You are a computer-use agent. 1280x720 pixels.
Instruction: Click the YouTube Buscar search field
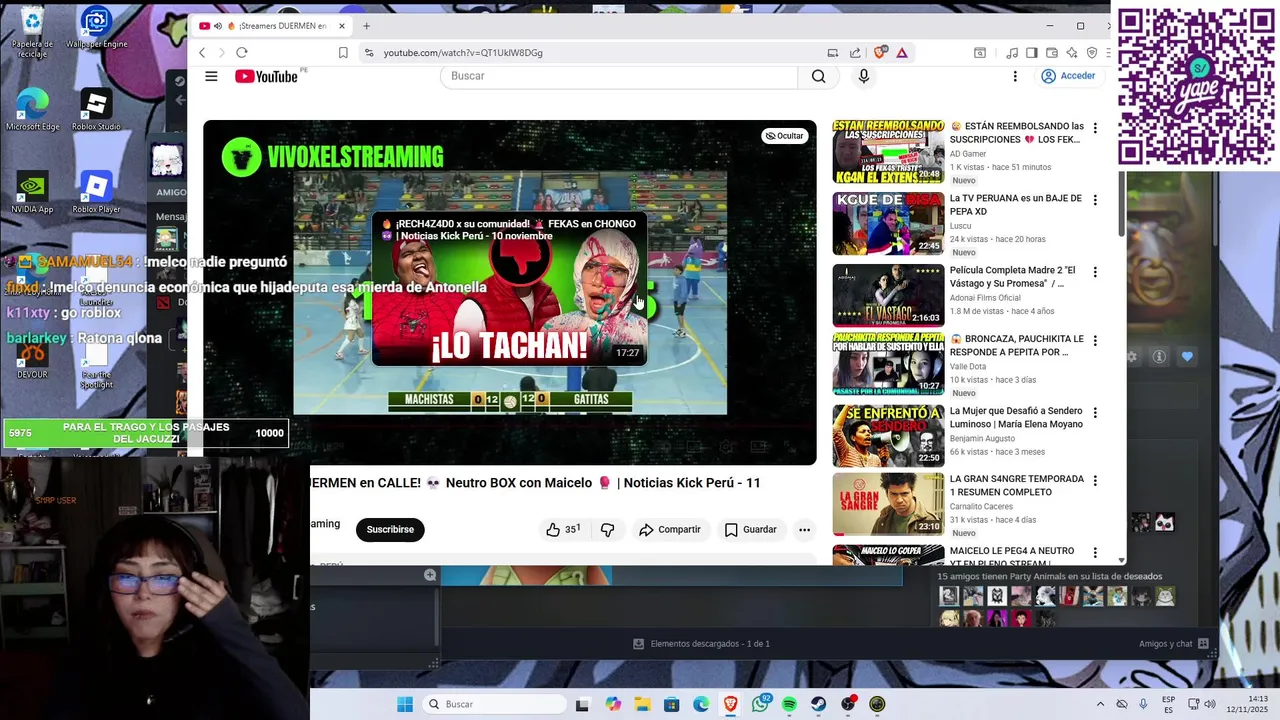pos(619,76)
